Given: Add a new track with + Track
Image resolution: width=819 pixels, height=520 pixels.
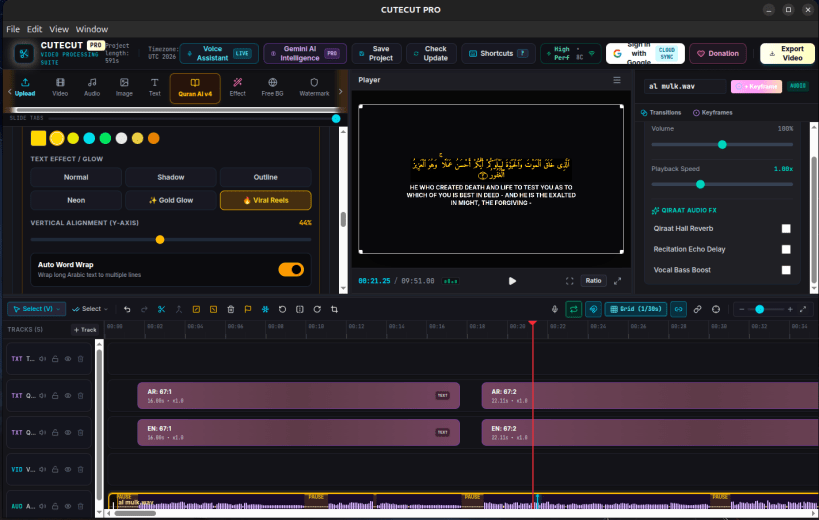Looking at the screenshot, I should [85, 330].
